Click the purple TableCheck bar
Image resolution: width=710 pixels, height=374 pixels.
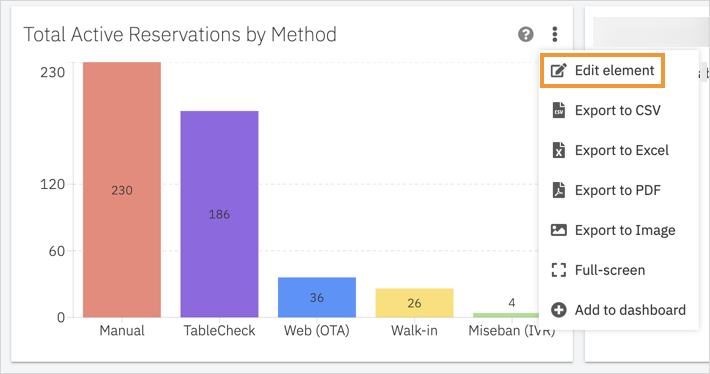click(x=219, y=214)
